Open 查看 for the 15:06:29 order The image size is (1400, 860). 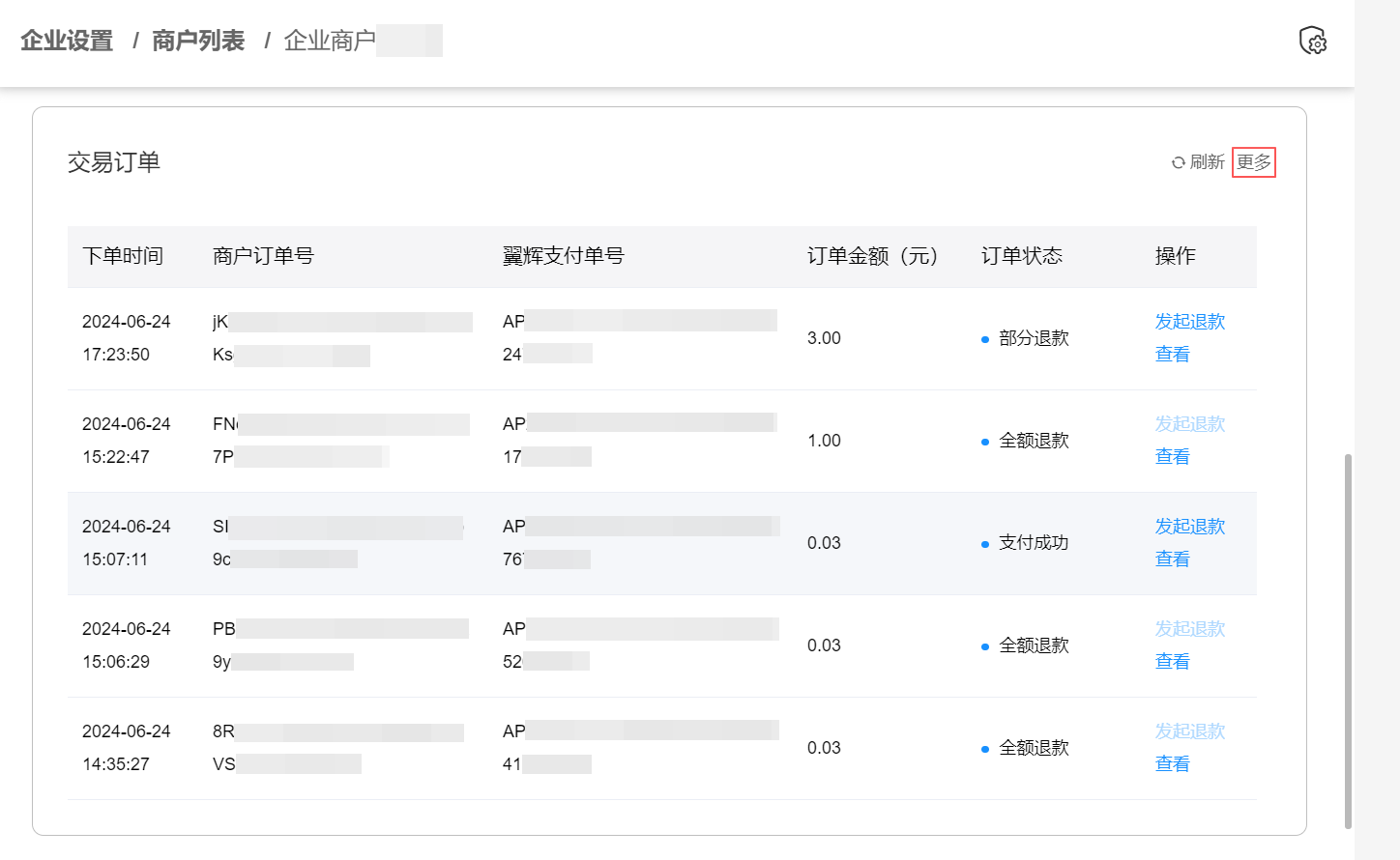[1171, 661]
